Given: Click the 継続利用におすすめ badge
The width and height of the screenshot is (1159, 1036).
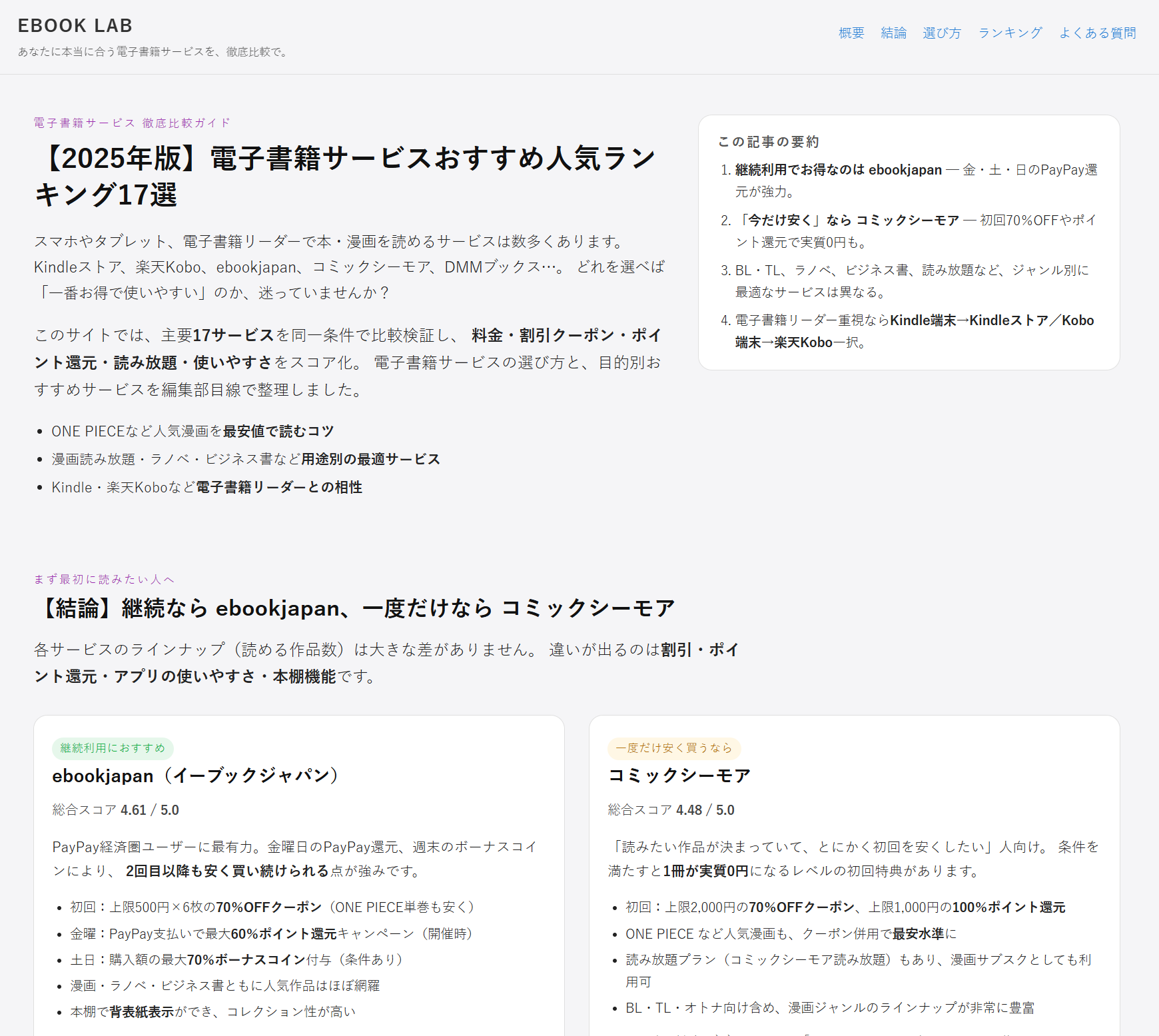Looking at the screenshot, I should tap(112, 748).
